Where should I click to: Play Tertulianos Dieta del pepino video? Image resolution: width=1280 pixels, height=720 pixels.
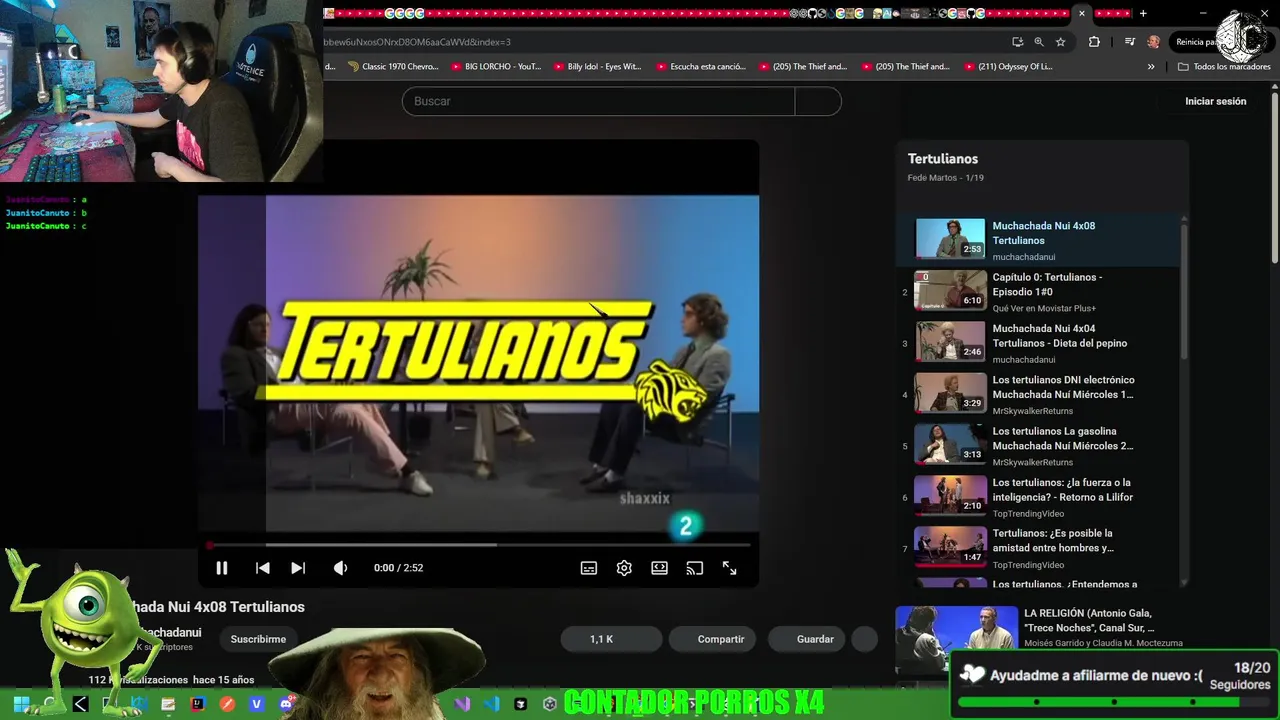pyautogui.click(x=1040, y=342)
